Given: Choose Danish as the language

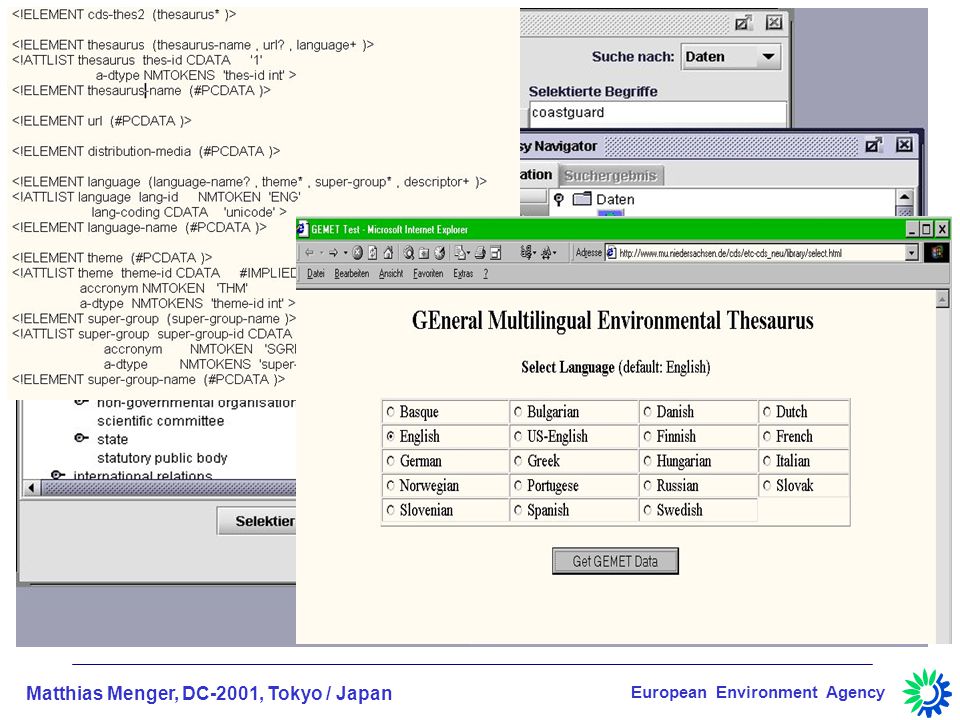Looking at the screenshot, I should coord(647,412).
